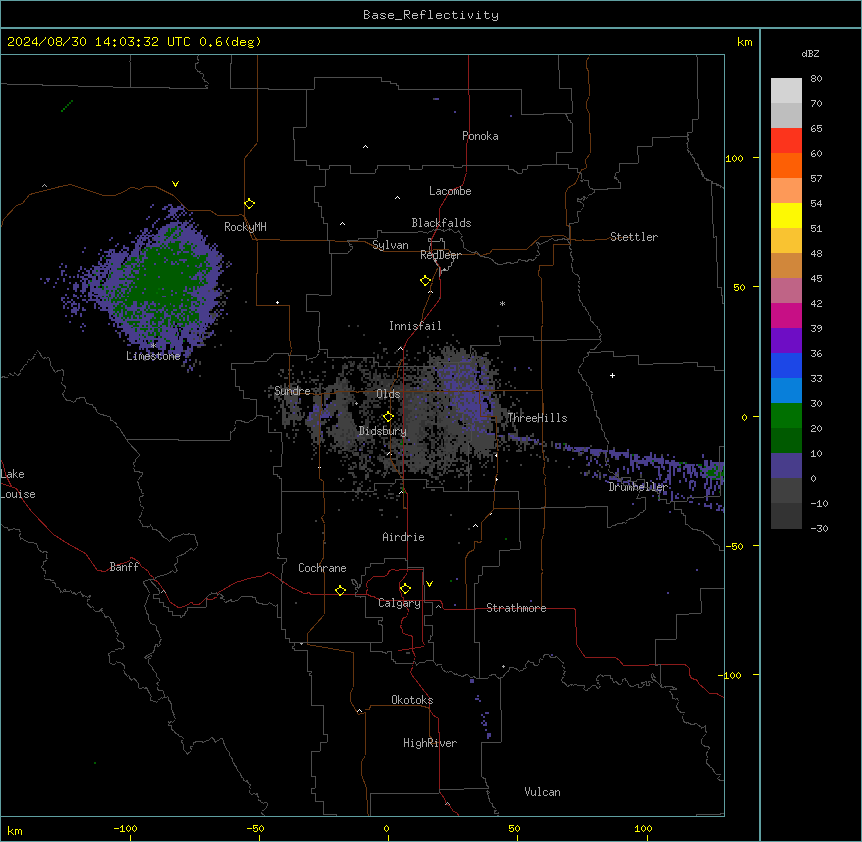Select the yellow diamond marker below Cochrane

340,590
